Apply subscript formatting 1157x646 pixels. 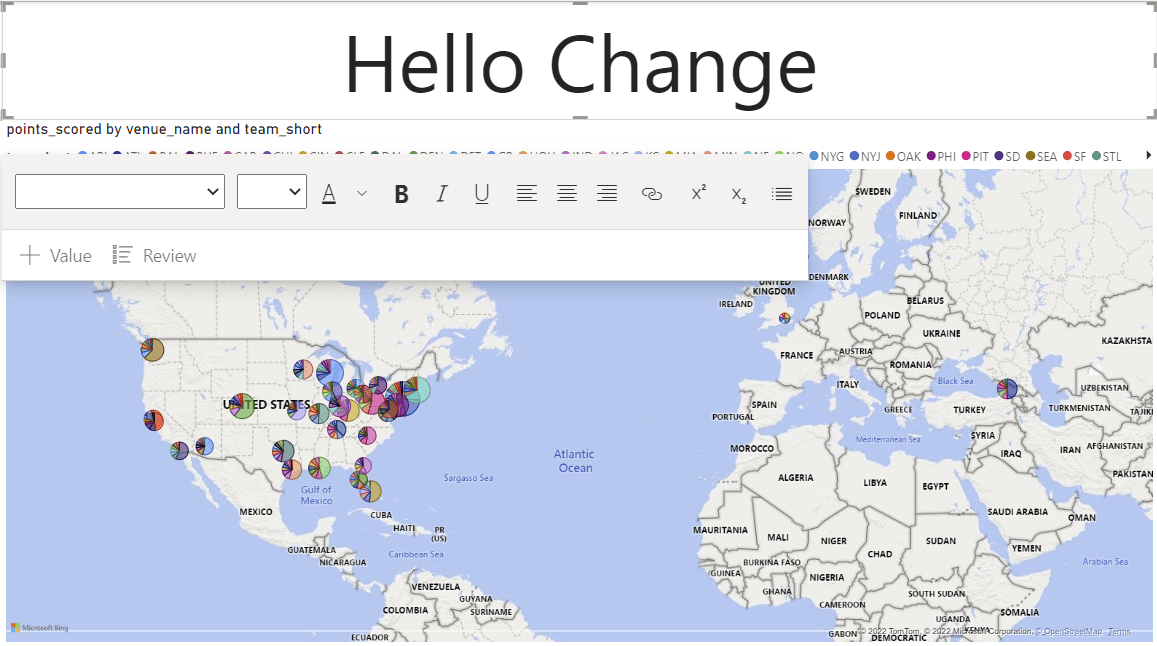click(x=739, y=195)
